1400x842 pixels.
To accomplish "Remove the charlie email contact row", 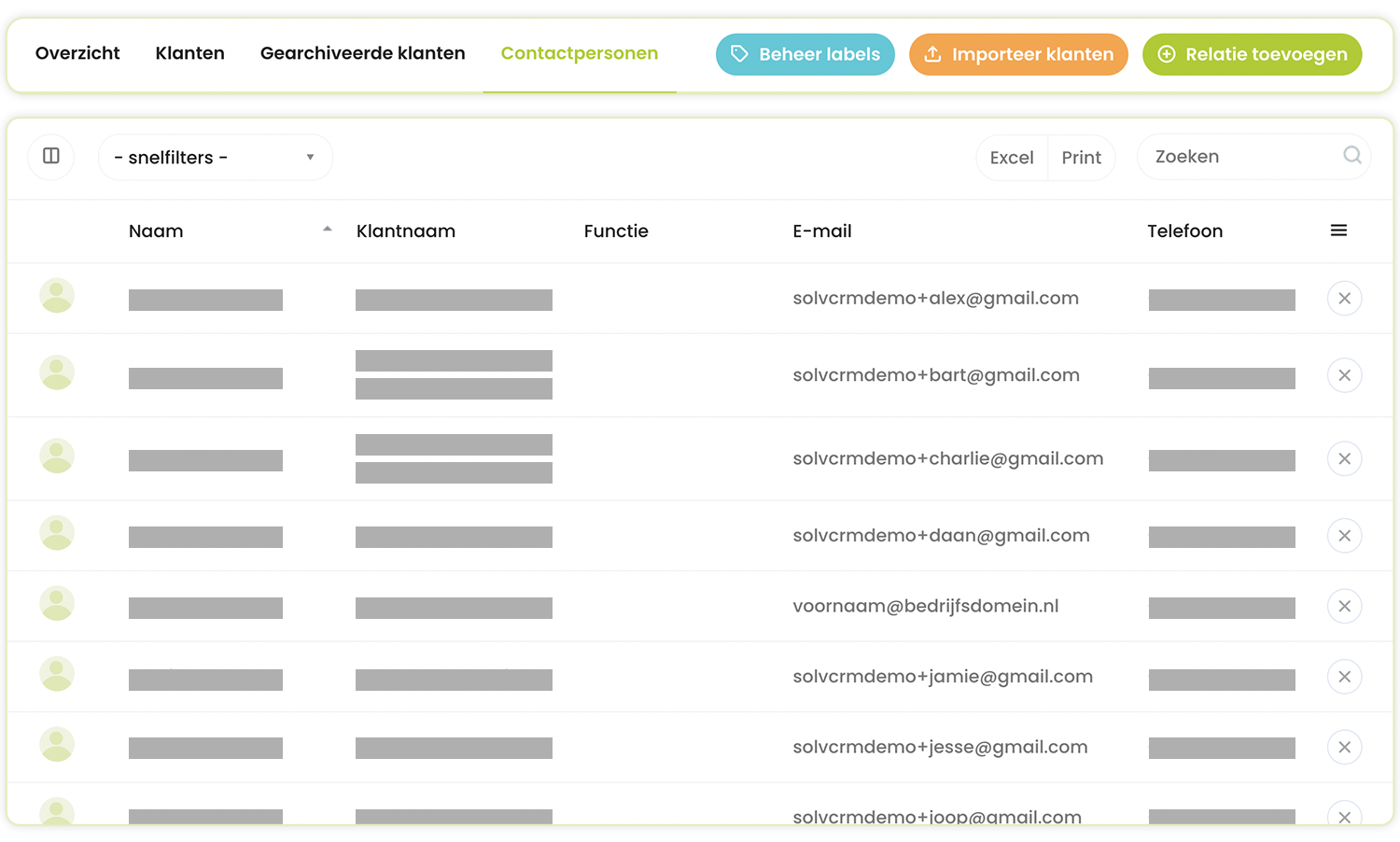I will click(1344, 459).
